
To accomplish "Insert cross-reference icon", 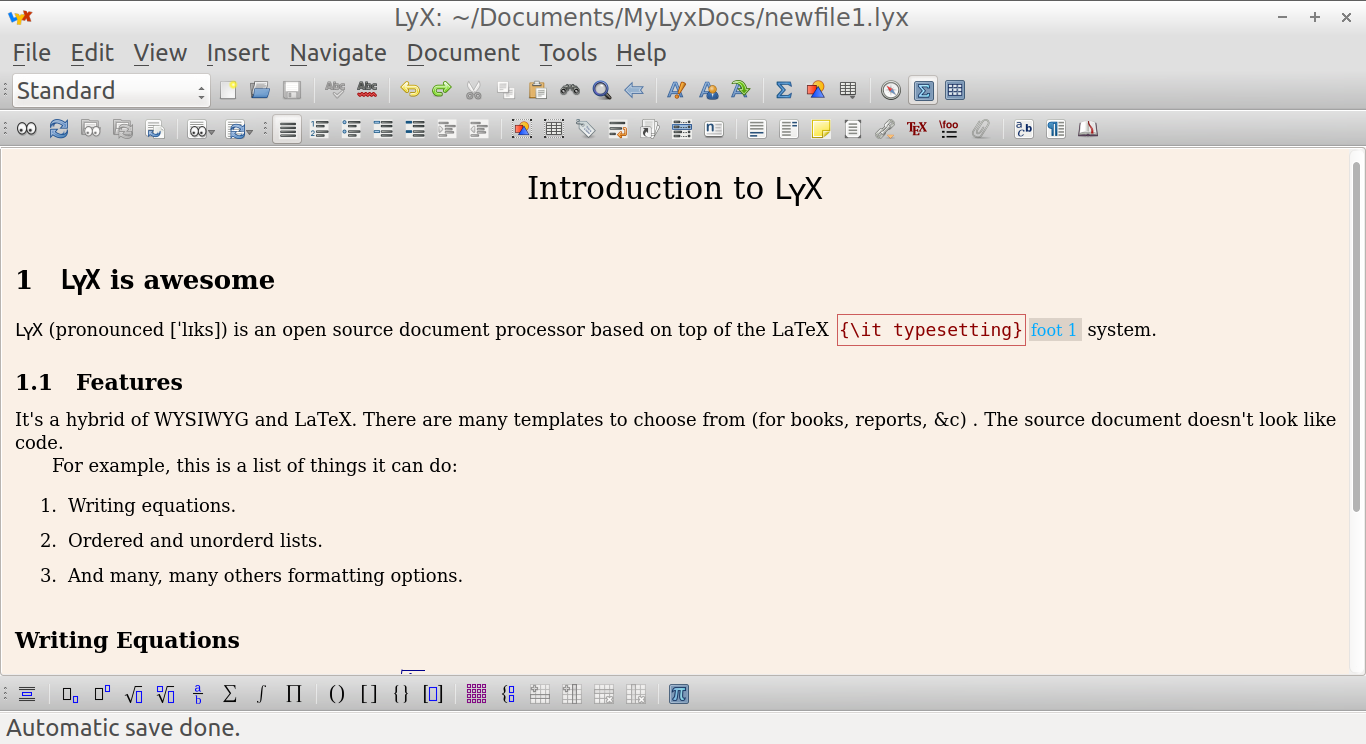I will tap(618, 129).
